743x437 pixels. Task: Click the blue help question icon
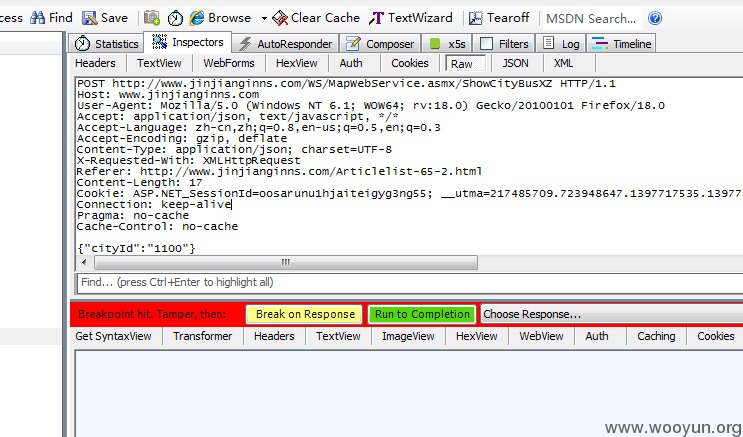(x=655, y=18)
